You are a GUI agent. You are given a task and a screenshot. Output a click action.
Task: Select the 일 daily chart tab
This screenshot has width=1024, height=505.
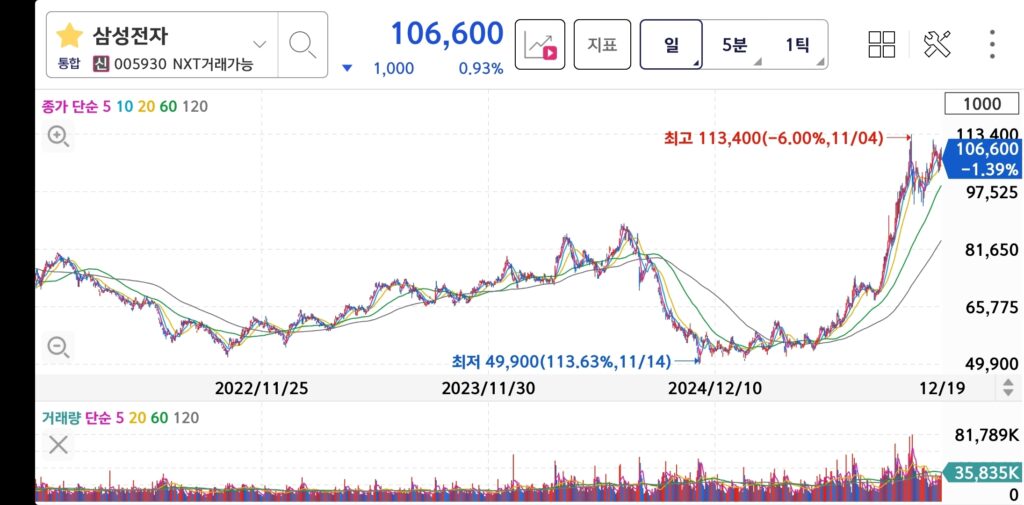(672, 44)
